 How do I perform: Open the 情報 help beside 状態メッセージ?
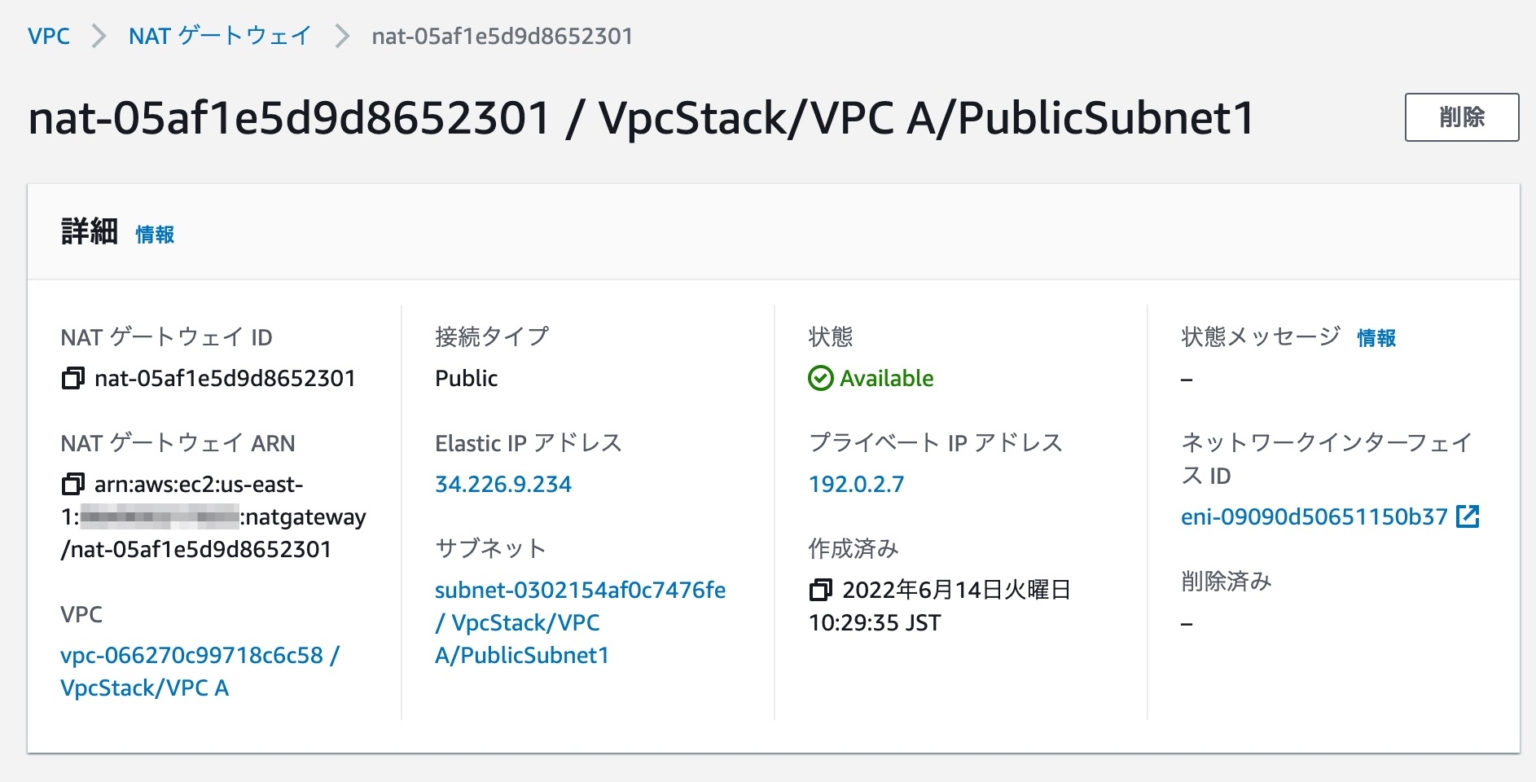click(x=1379, y=338)
